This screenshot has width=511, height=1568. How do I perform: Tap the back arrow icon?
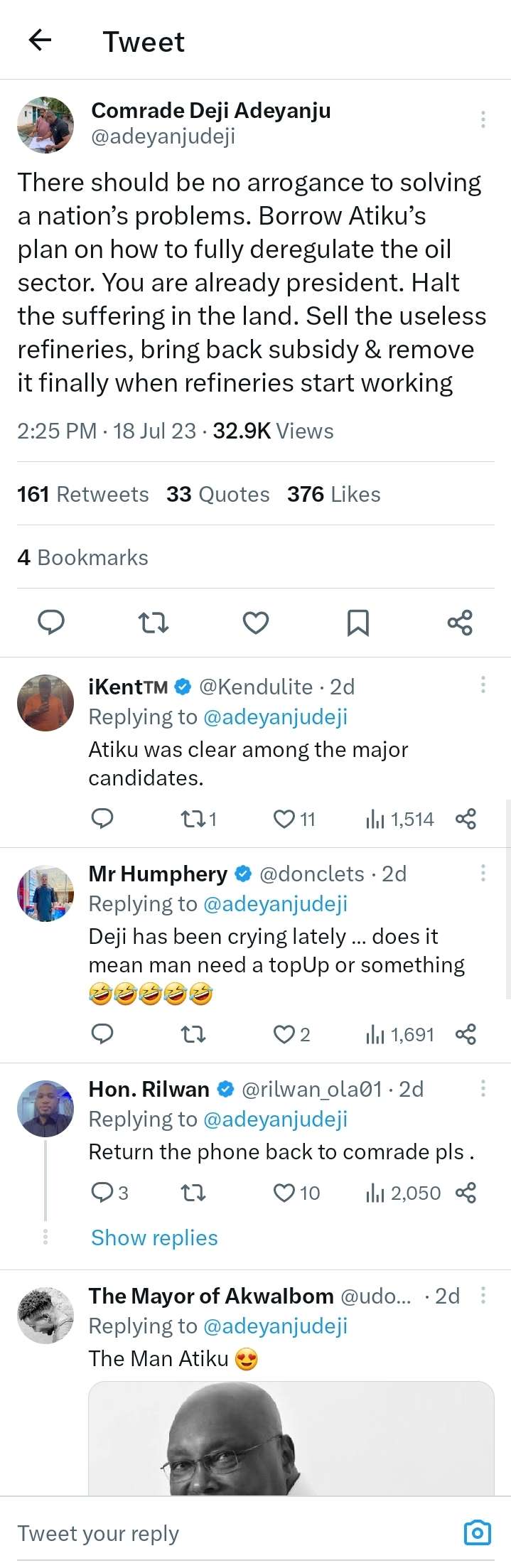(x=41, y=41)
